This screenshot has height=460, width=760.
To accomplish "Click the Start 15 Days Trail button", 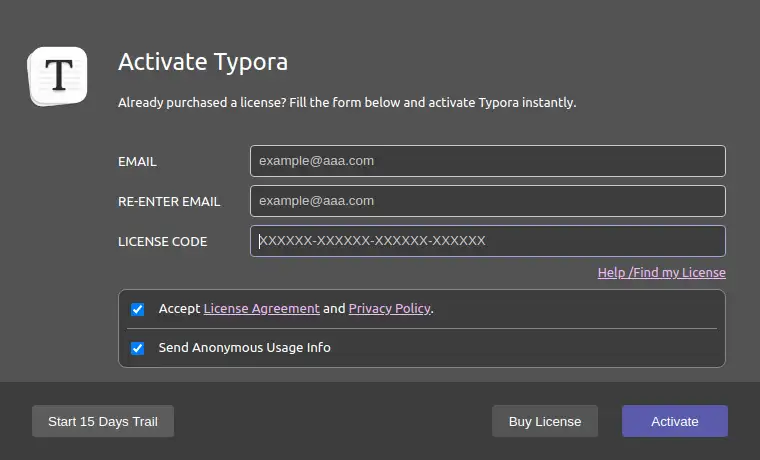I will click(x=103, y=421).
